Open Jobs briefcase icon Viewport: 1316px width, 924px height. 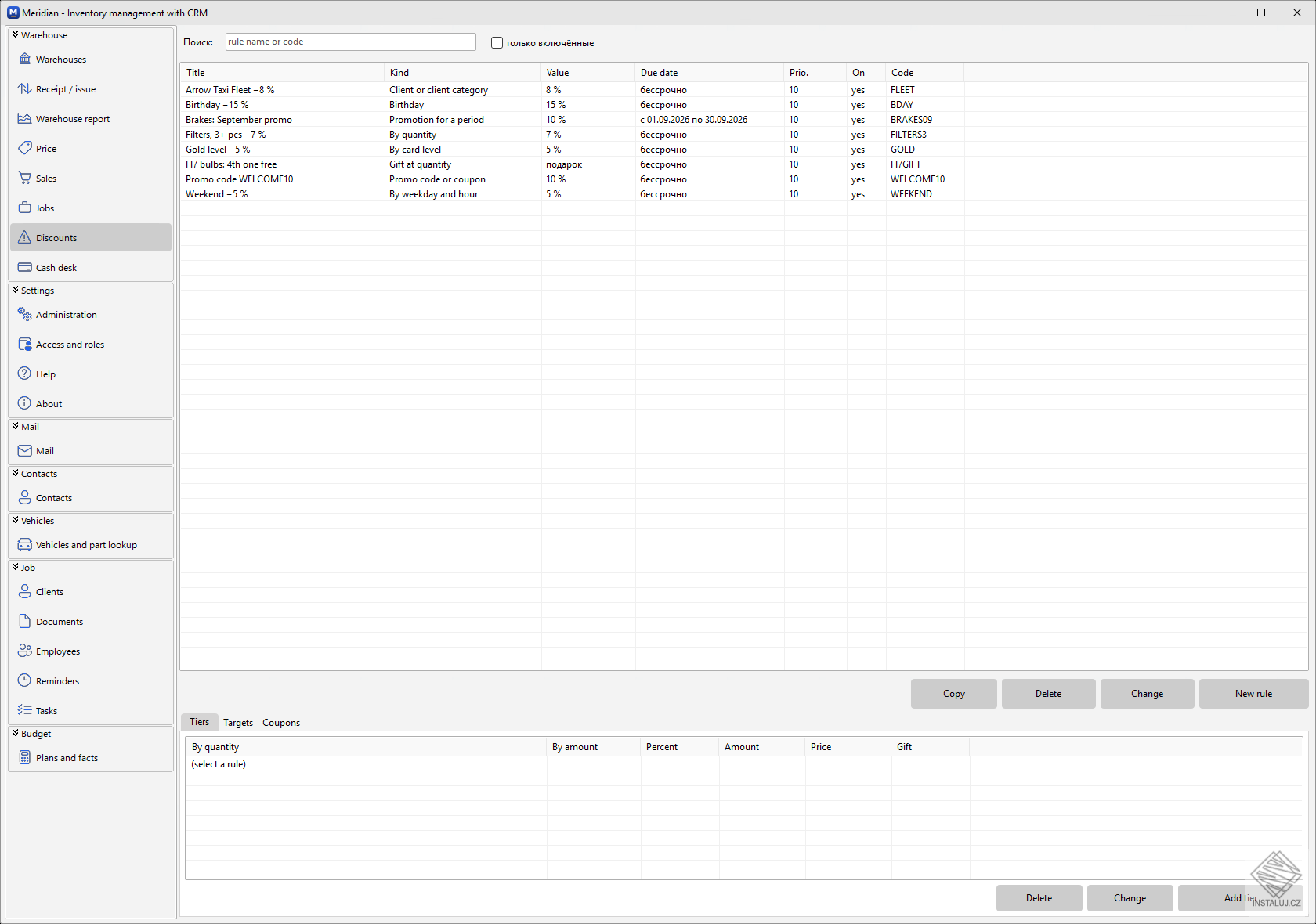click(25, 208)
